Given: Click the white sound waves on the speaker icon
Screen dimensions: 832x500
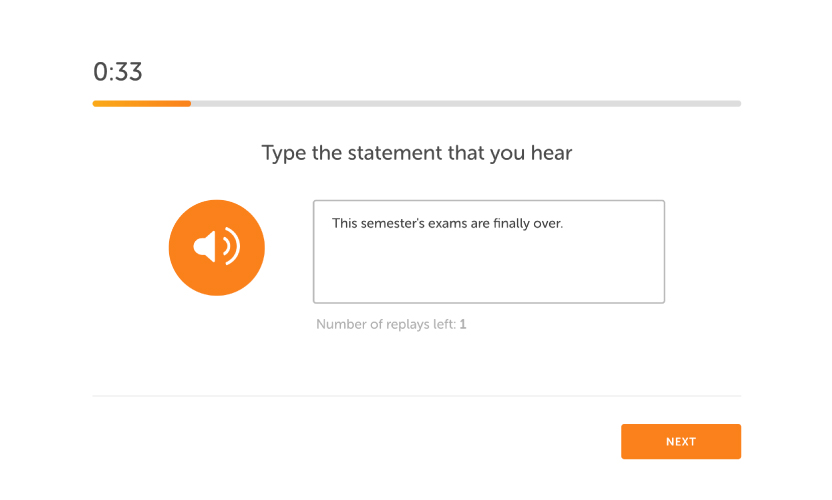Looking at the screenshot, I should (231, 246).
